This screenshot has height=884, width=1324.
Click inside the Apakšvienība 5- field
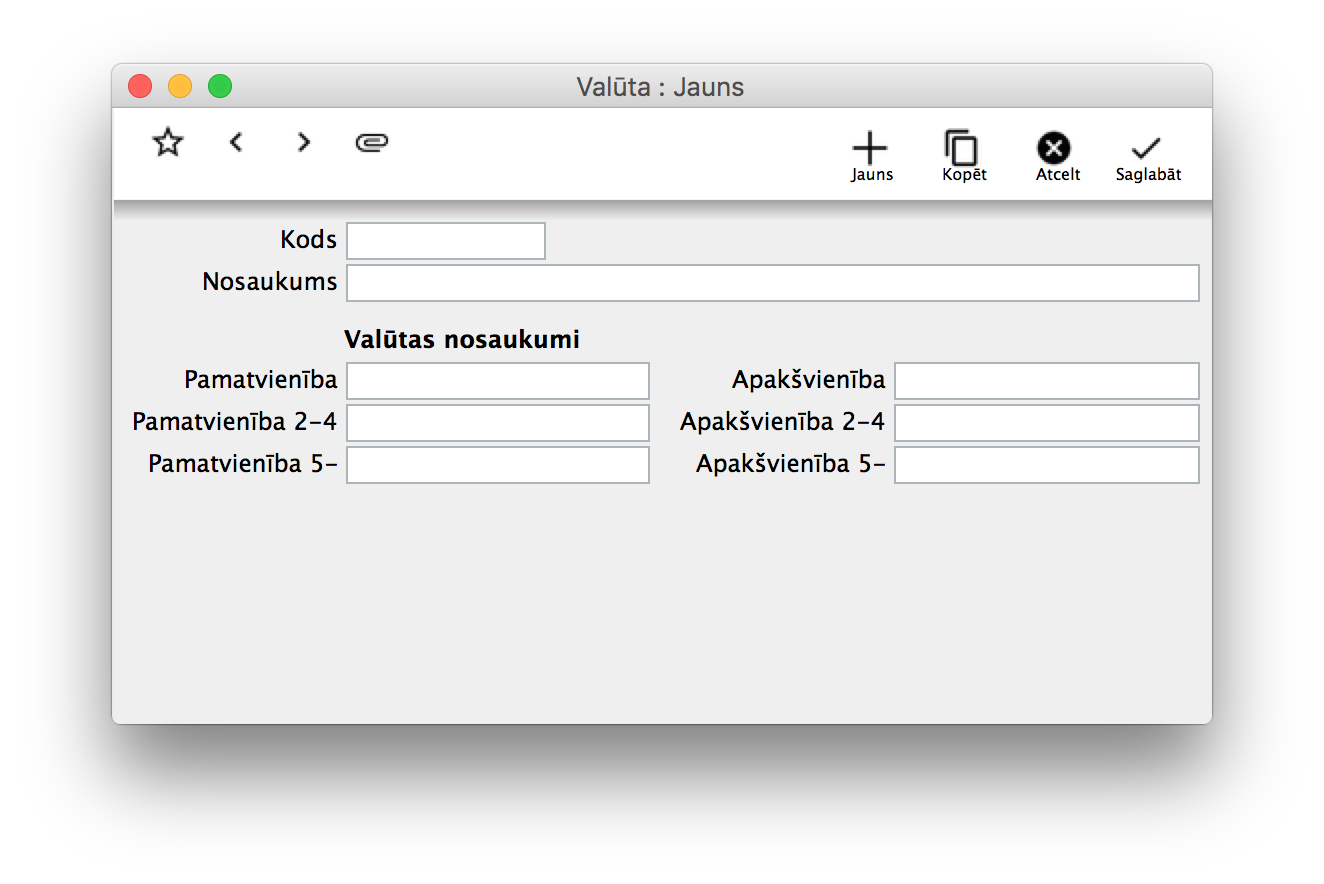(x=1046, y=465)
